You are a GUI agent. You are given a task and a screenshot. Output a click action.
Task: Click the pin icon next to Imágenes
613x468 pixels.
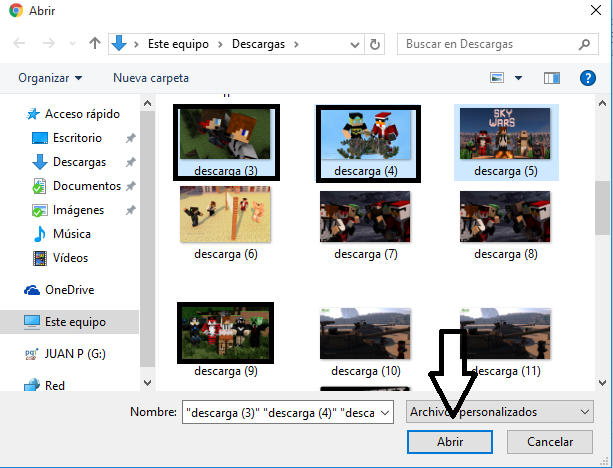[131, 210]
